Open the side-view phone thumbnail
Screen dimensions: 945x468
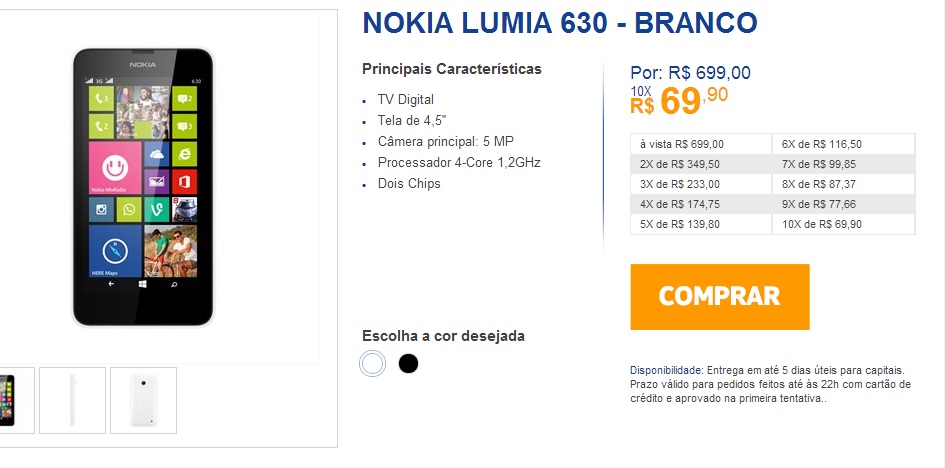[72, 400]
